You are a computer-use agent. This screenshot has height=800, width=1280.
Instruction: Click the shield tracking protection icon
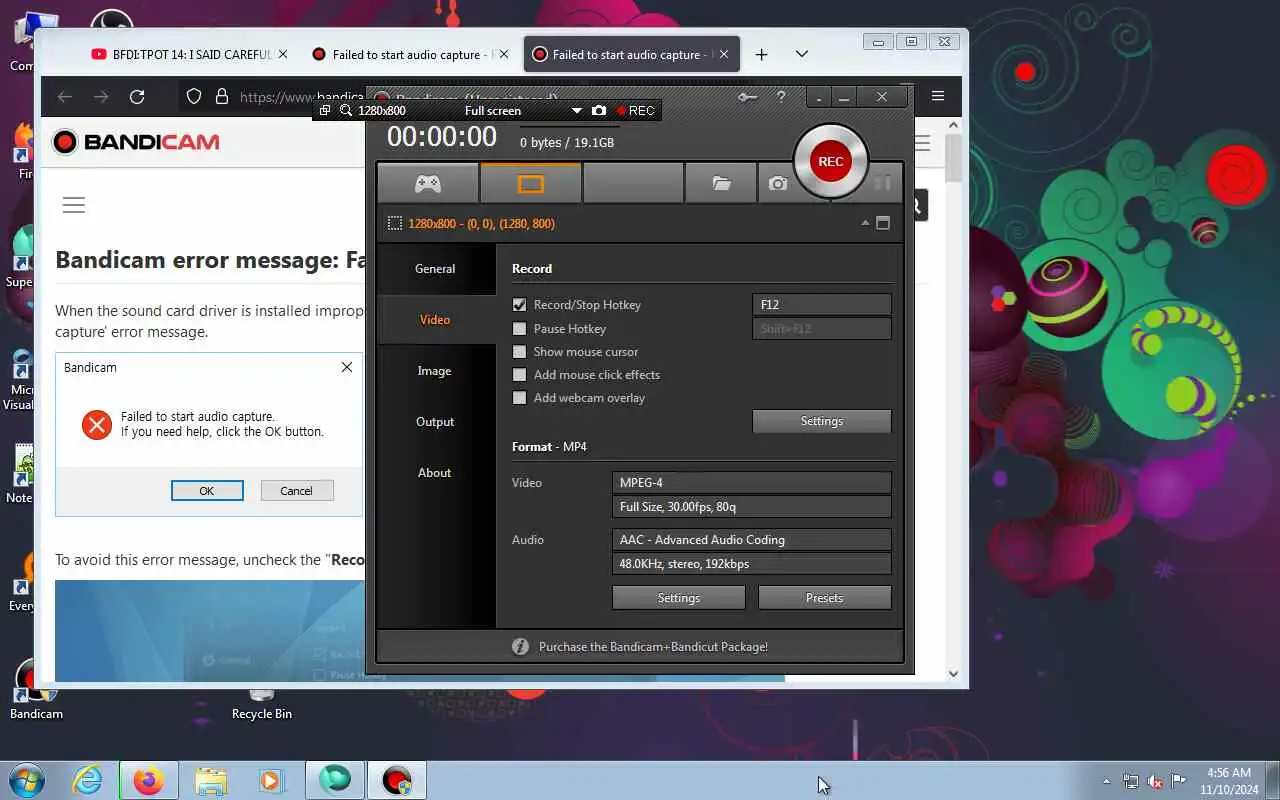(195, 97)
